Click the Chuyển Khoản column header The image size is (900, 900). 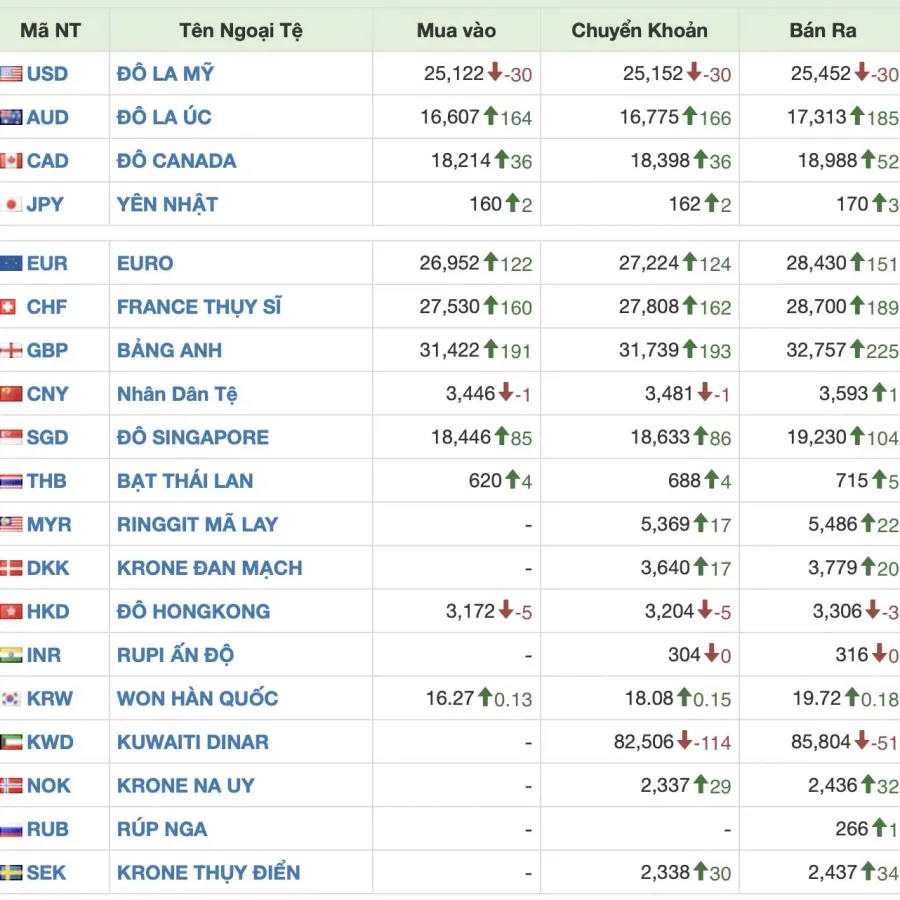pyautogui.click(x=639, y=30)
